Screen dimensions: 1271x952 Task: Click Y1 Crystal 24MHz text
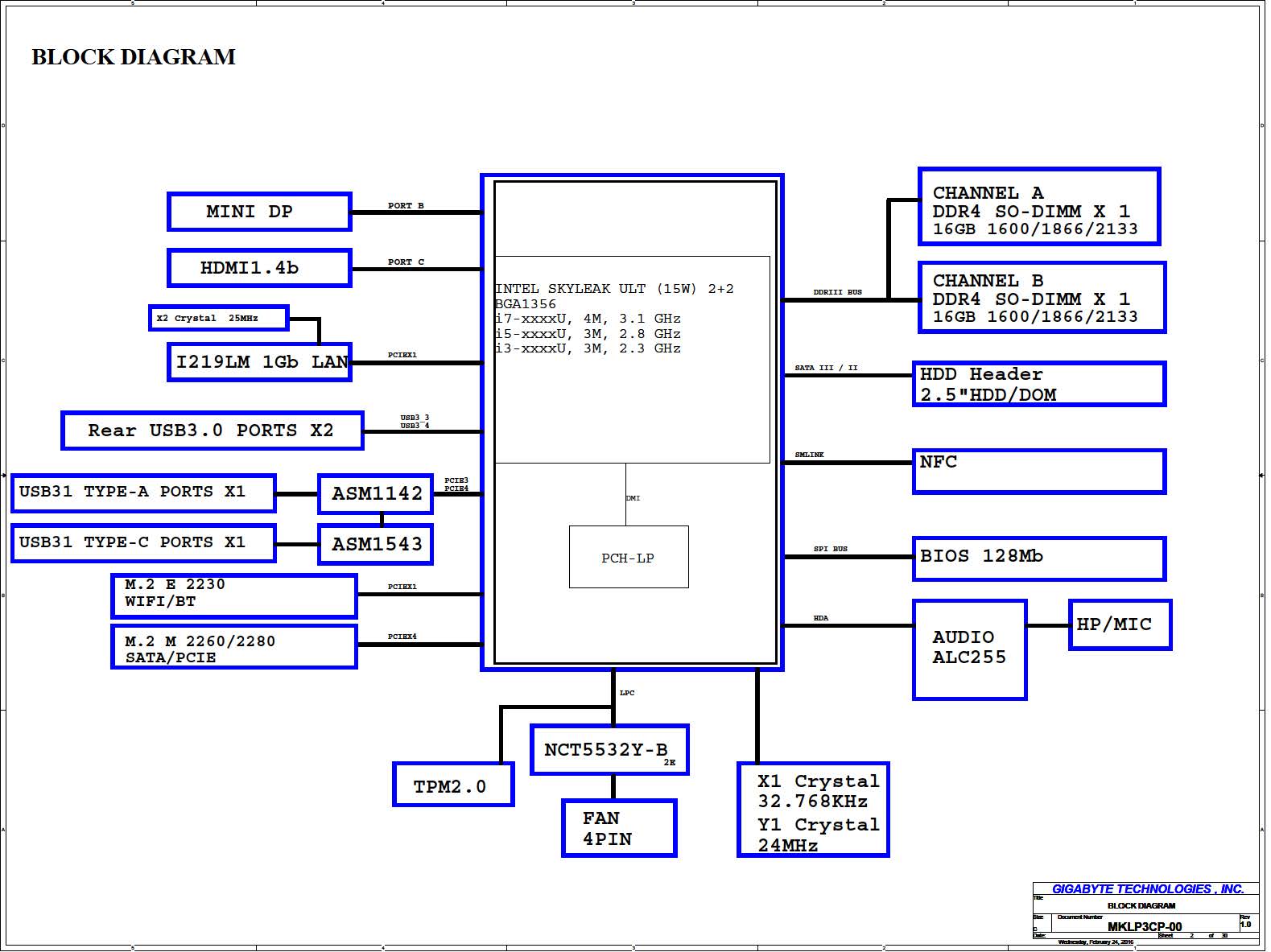coord(819,835)
